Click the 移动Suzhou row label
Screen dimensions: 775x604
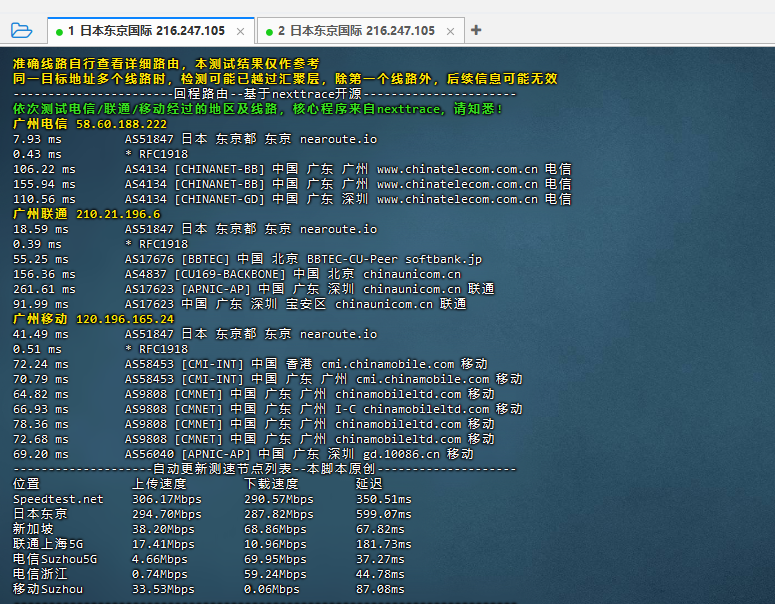48,589
